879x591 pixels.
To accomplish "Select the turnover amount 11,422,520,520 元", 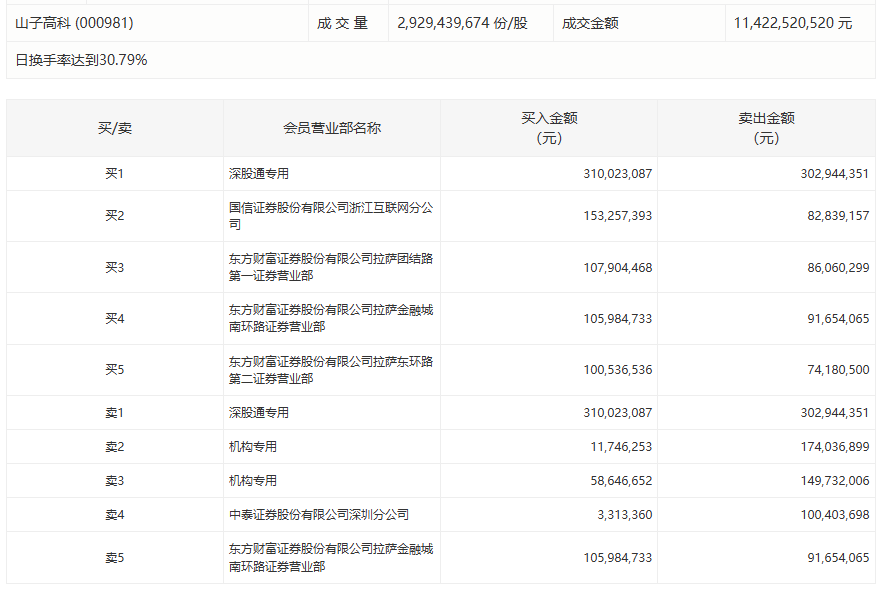I will coord(792,23).
